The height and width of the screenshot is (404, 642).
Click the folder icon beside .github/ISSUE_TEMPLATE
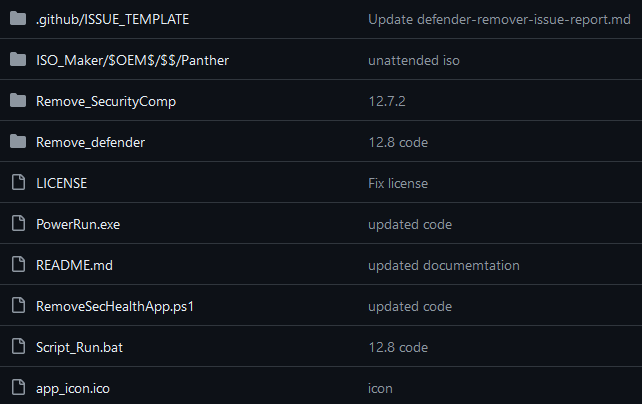18,18
